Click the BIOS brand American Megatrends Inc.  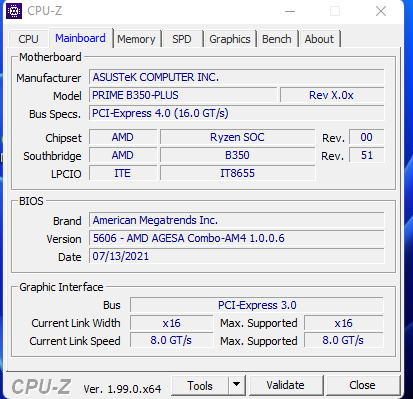click(x=236, y=220)
